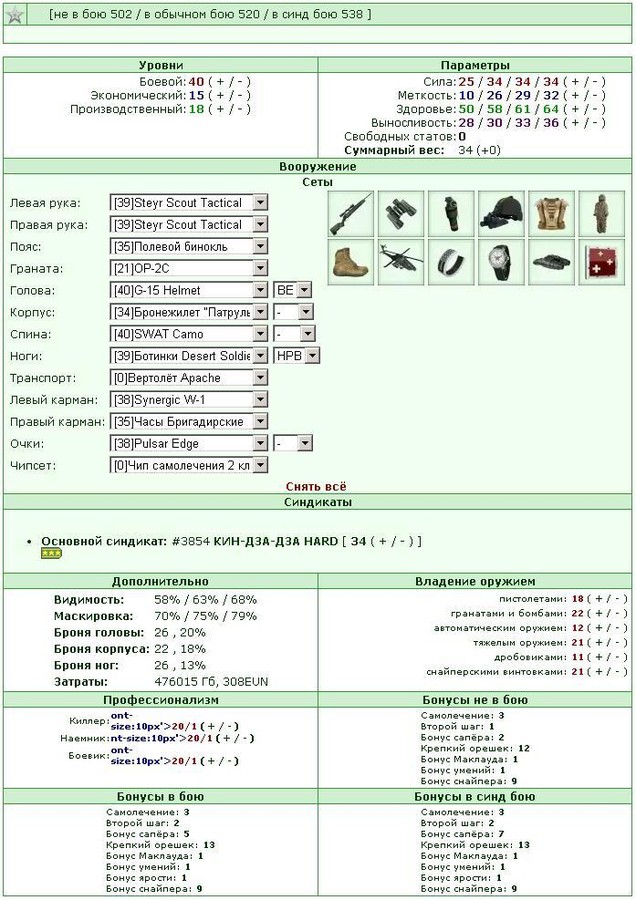Select the self-healing chip icon
This screenshot has width=636, height=900.
click(602, 263)
